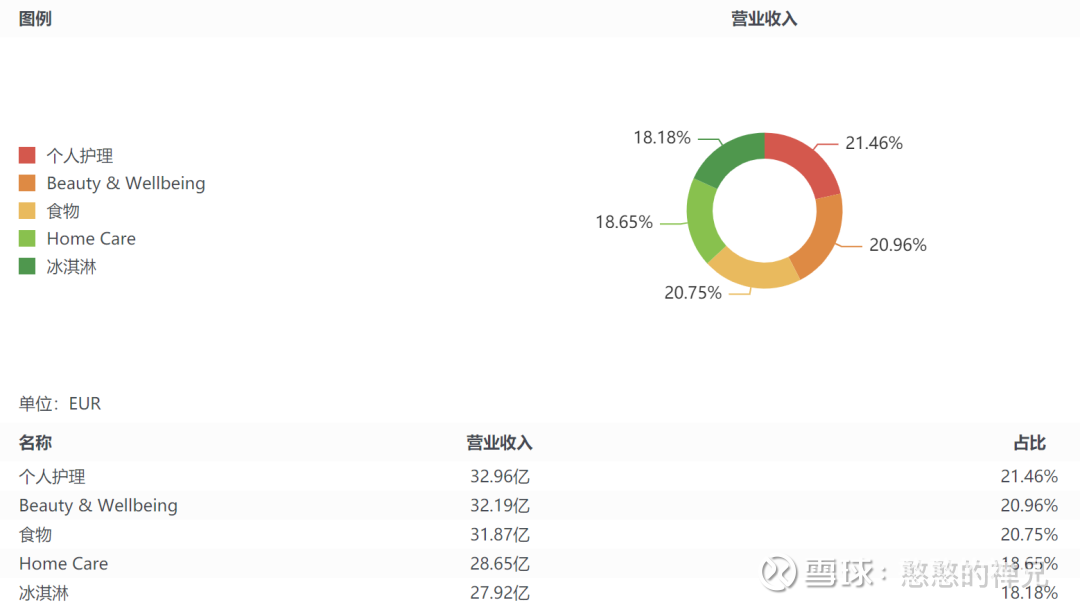Screen dimensions: 1080x607
Task: Click the 营业收入 table column header
Action: 499,442
